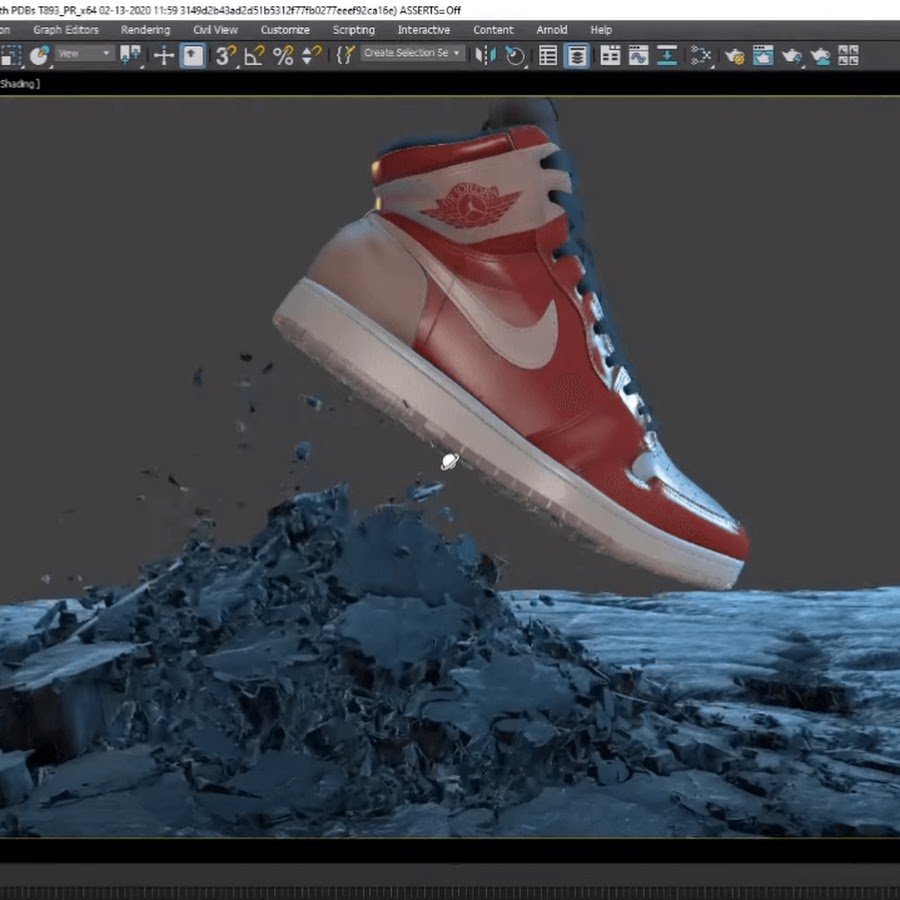This screenshot has height=900, width=900.
Task: Click Render in the Cloud icon
Action: [820, 56]
